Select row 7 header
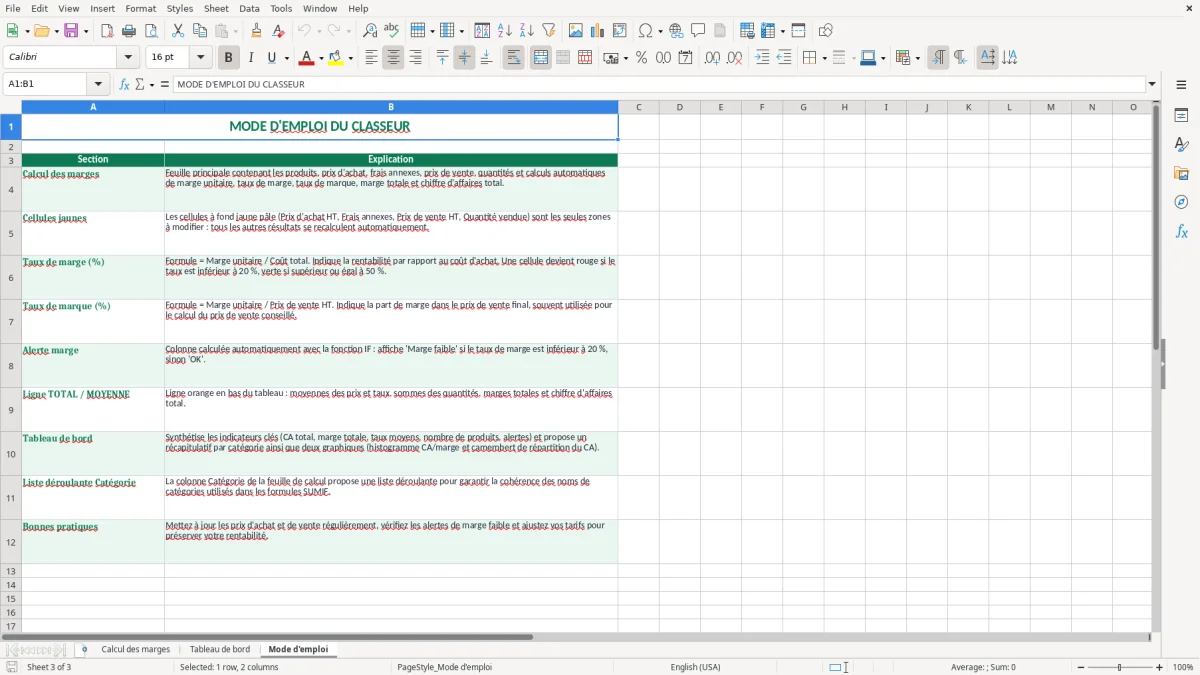 [11, 322]
